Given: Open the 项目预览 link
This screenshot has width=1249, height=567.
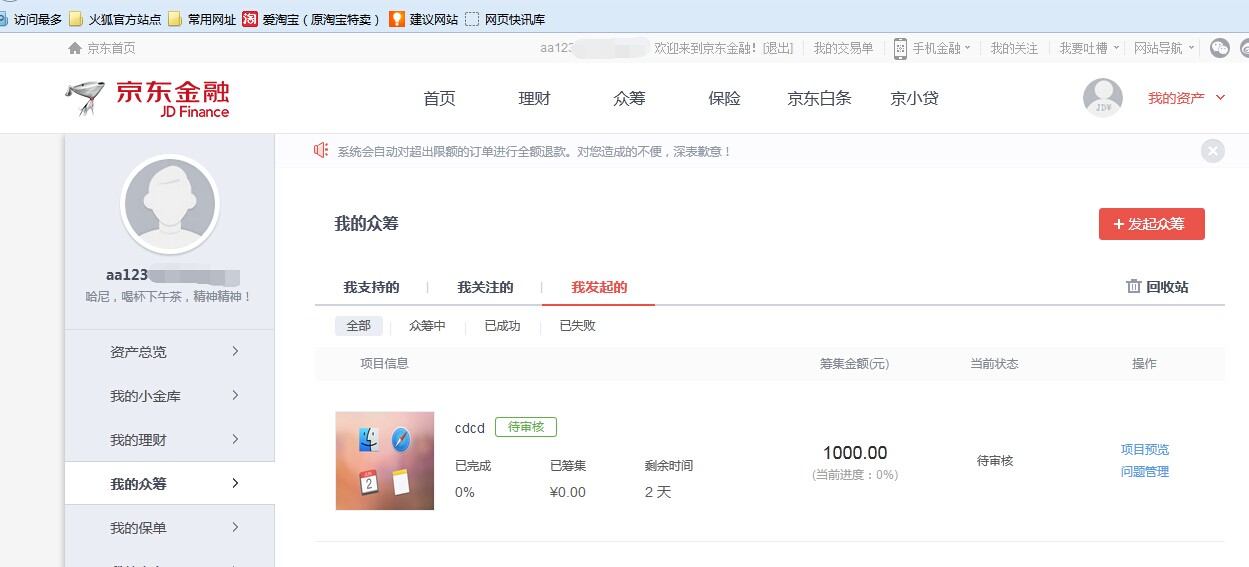Looking at the screenshot, I should point(1145,450).
